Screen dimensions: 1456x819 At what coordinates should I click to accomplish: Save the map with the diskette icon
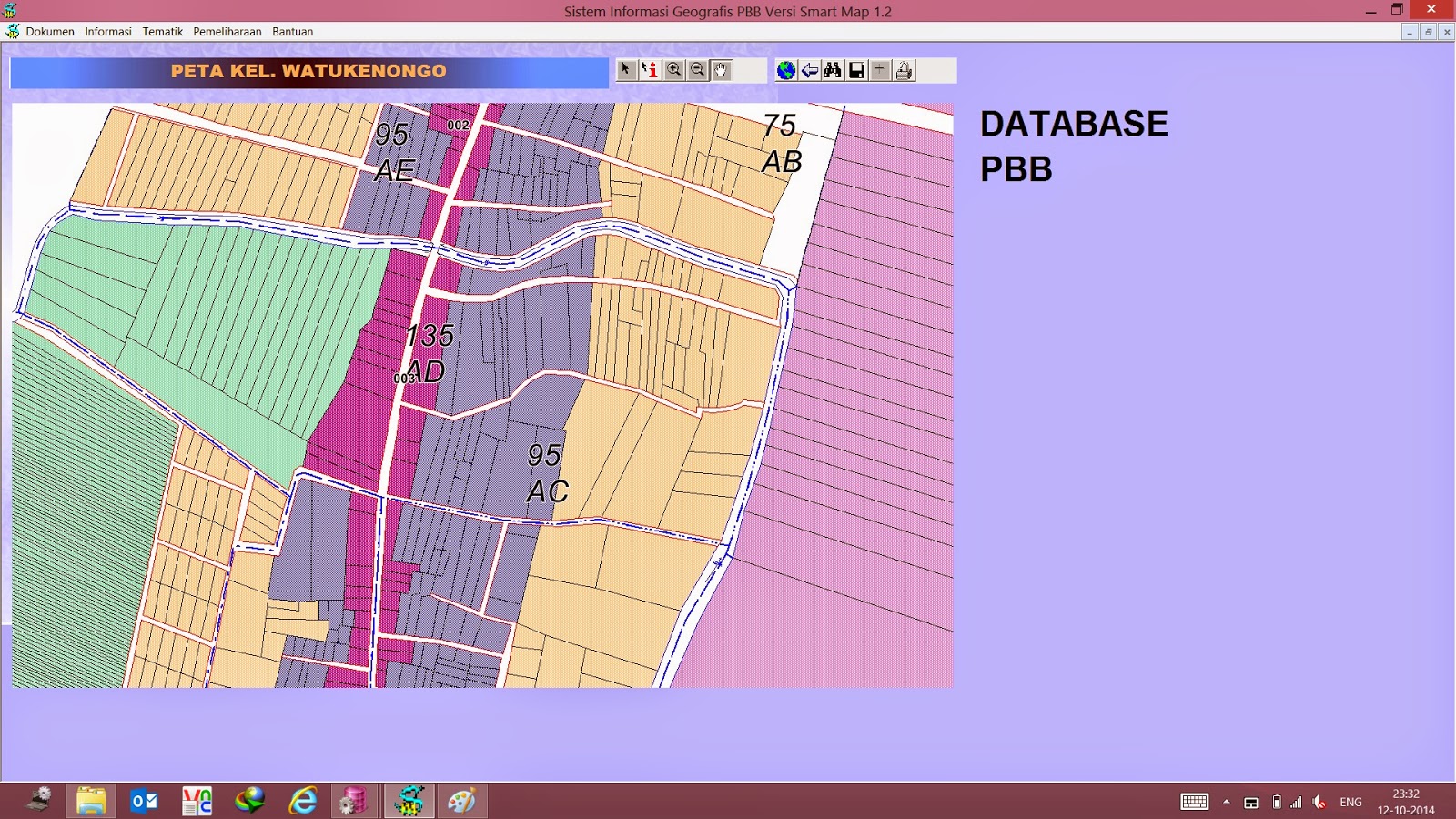click(856, 70)
